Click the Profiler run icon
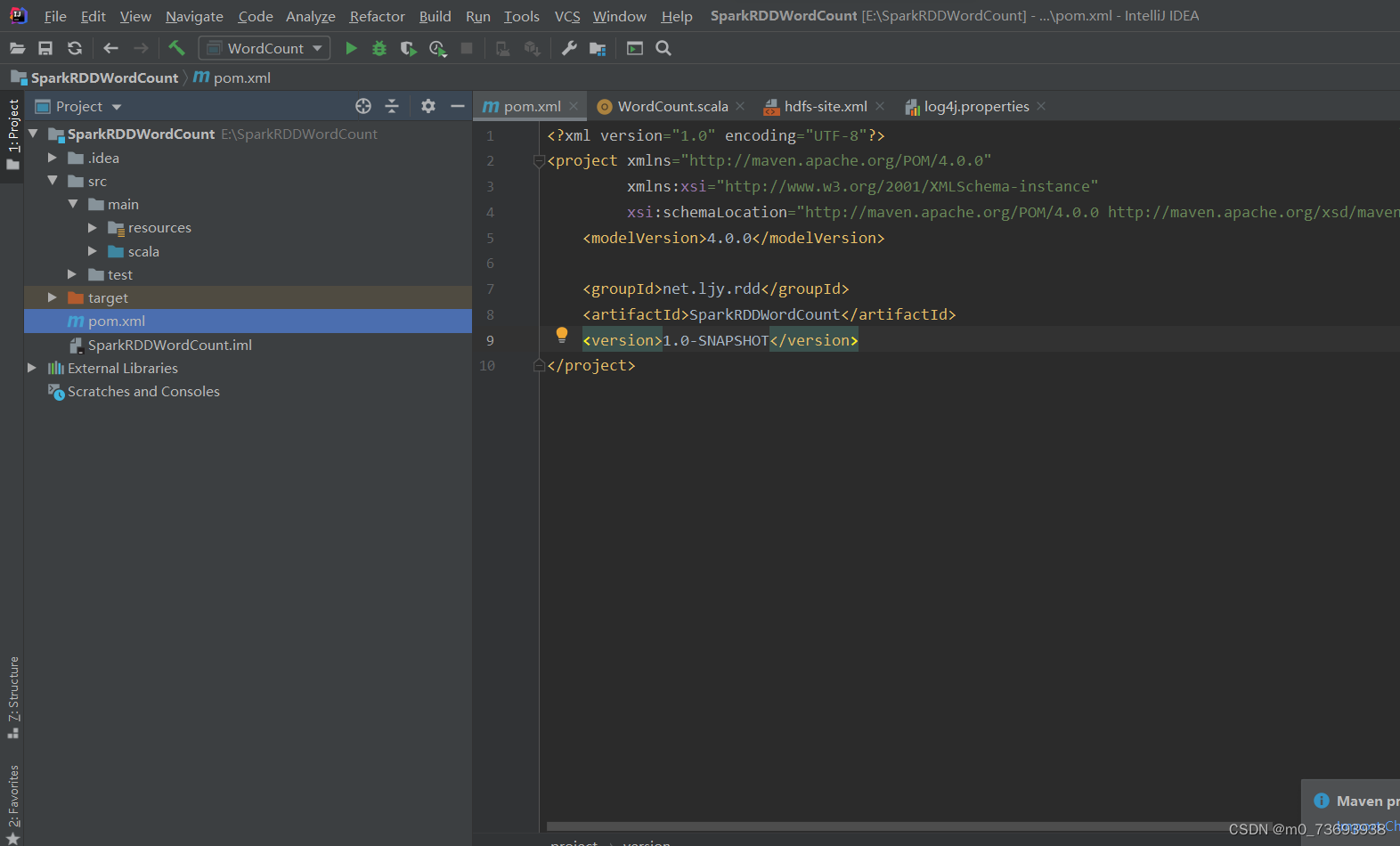The image size is (1400, 846). click(x=437, y=48)
